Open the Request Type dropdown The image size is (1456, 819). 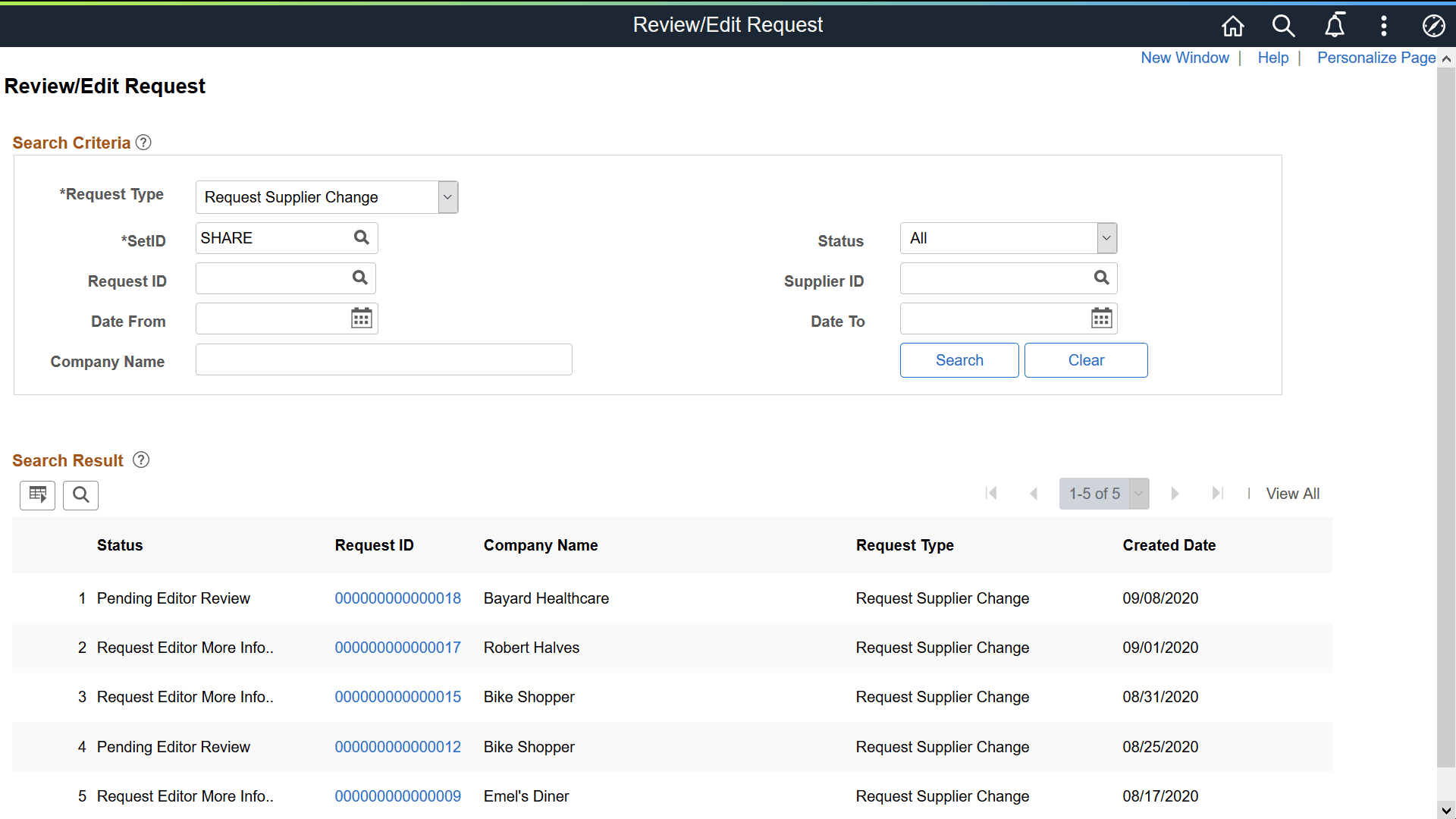tap(447, 196)
